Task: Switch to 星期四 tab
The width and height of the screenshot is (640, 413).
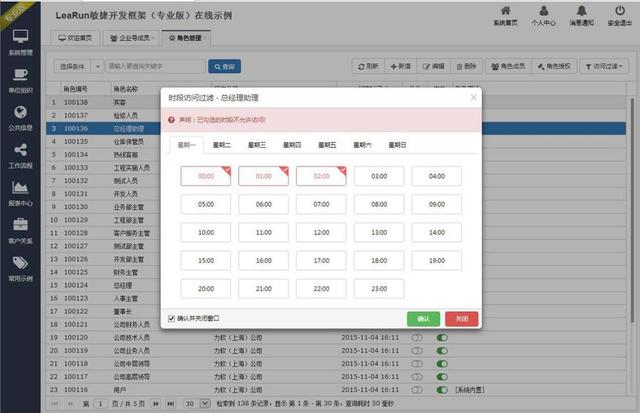Action: 292,145
